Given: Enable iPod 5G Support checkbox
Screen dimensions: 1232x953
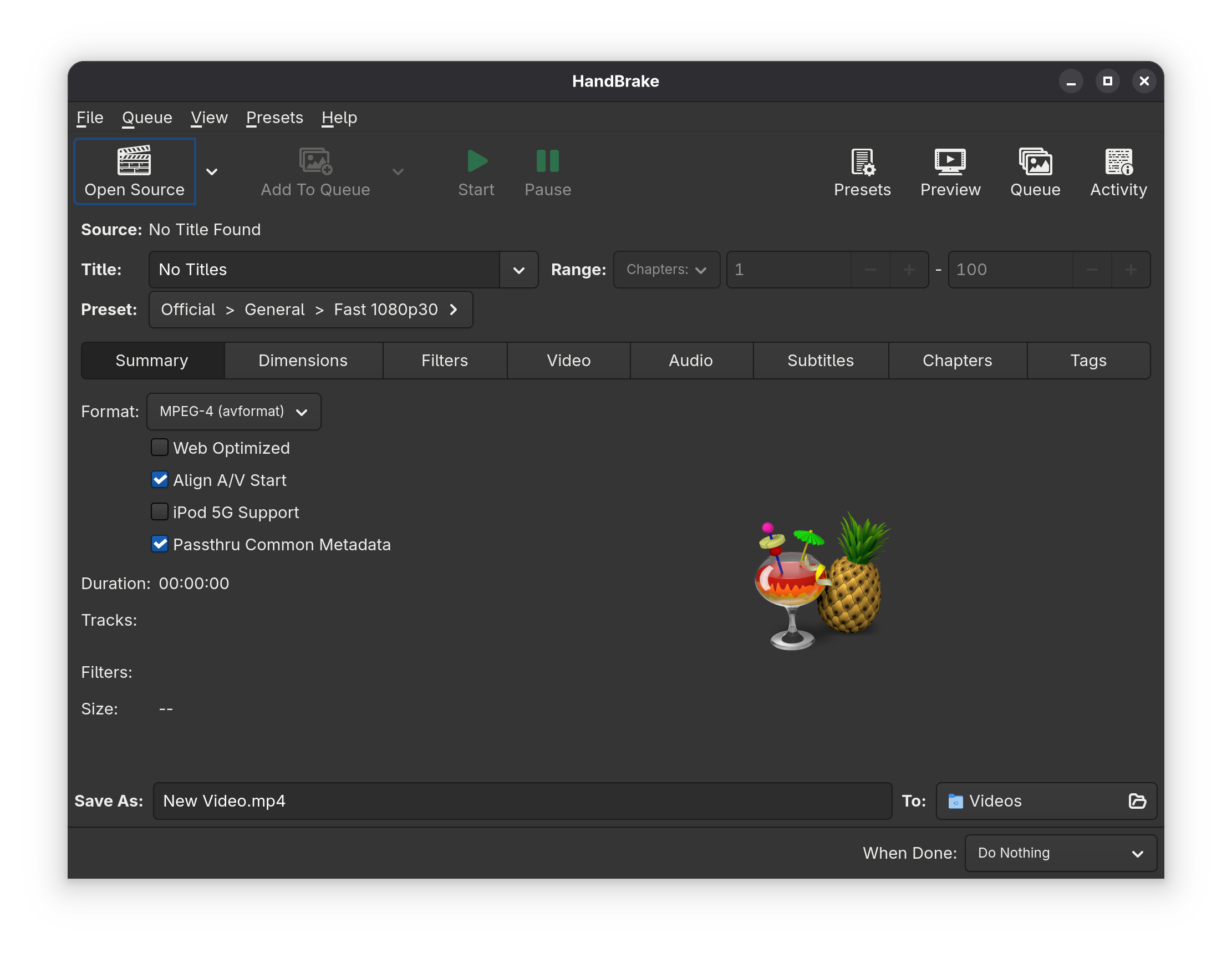Looking at the screenshot, I should [160, 512].
